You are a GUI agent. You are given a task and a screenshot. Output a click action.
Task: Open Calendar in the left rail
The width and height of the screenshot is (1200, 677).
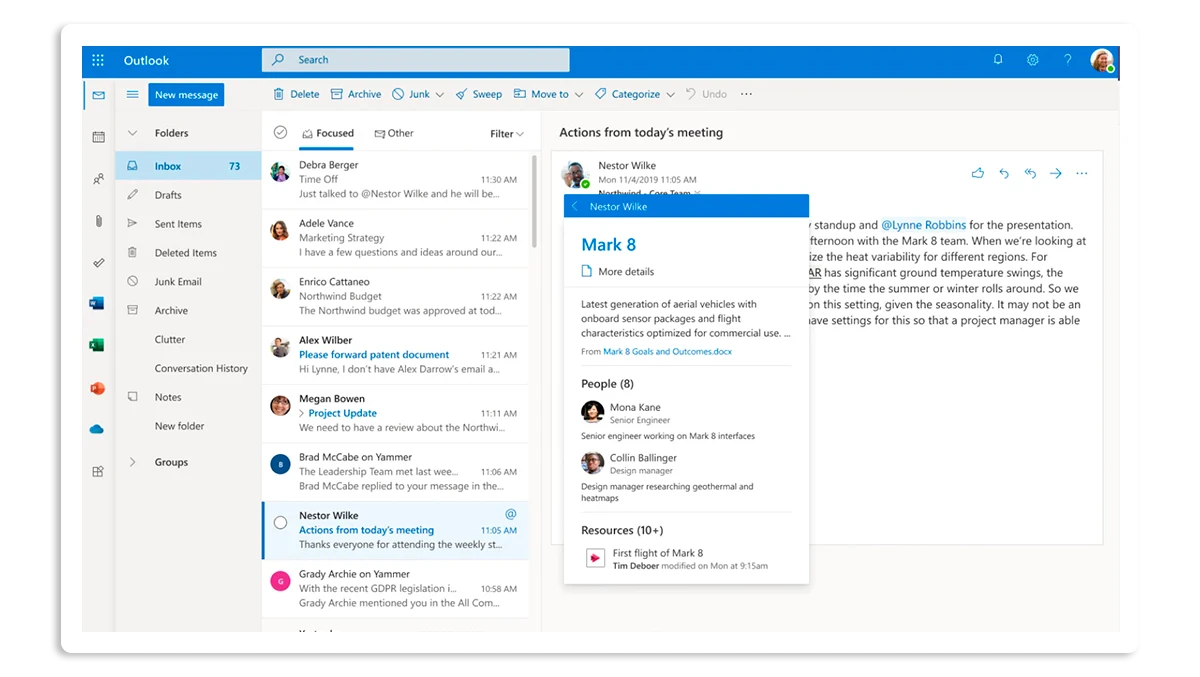click(x=98, y=137)
